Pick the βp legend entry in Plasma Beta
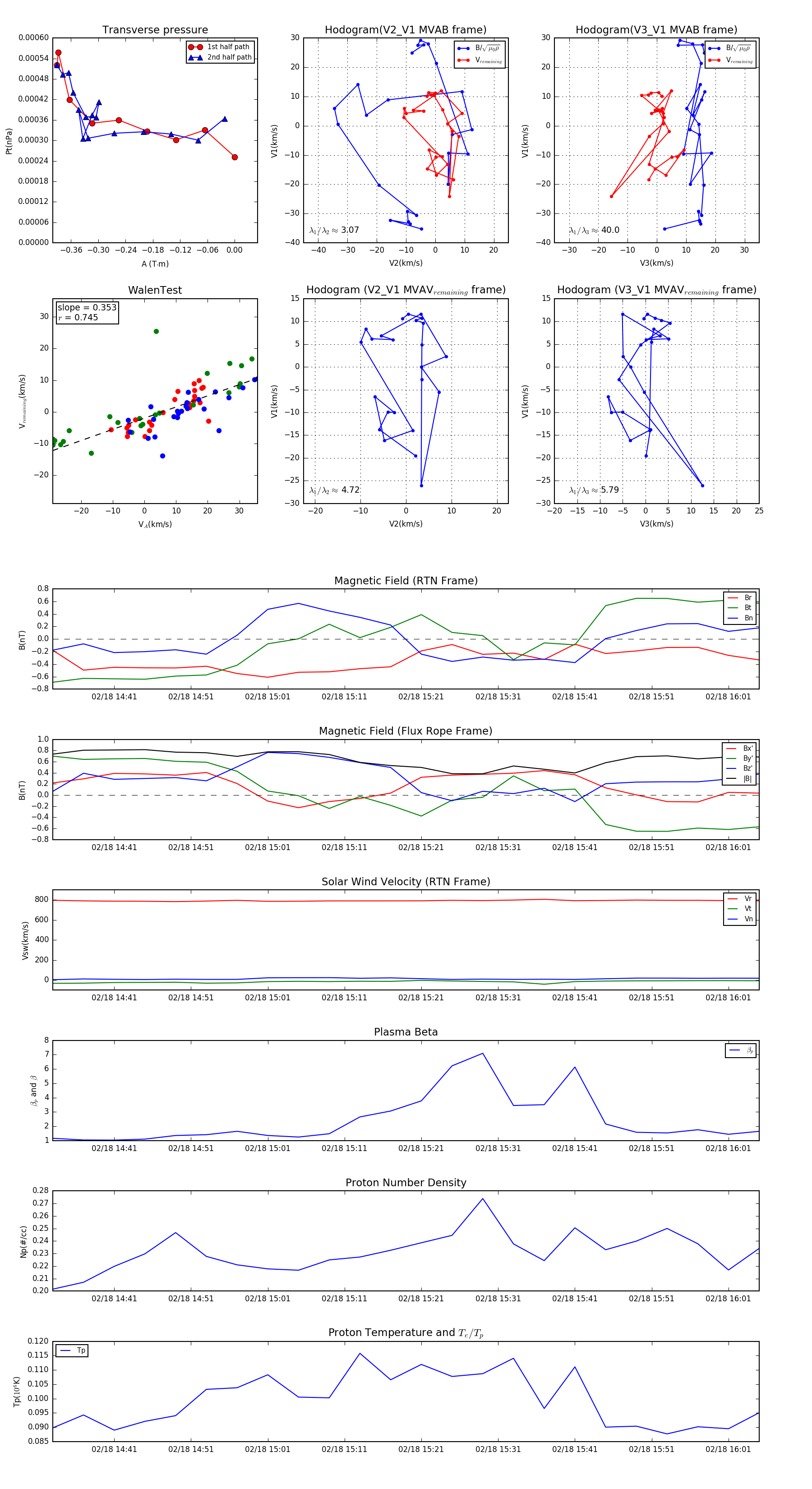Screen dimensions: 812x1489 [741, 1050]
